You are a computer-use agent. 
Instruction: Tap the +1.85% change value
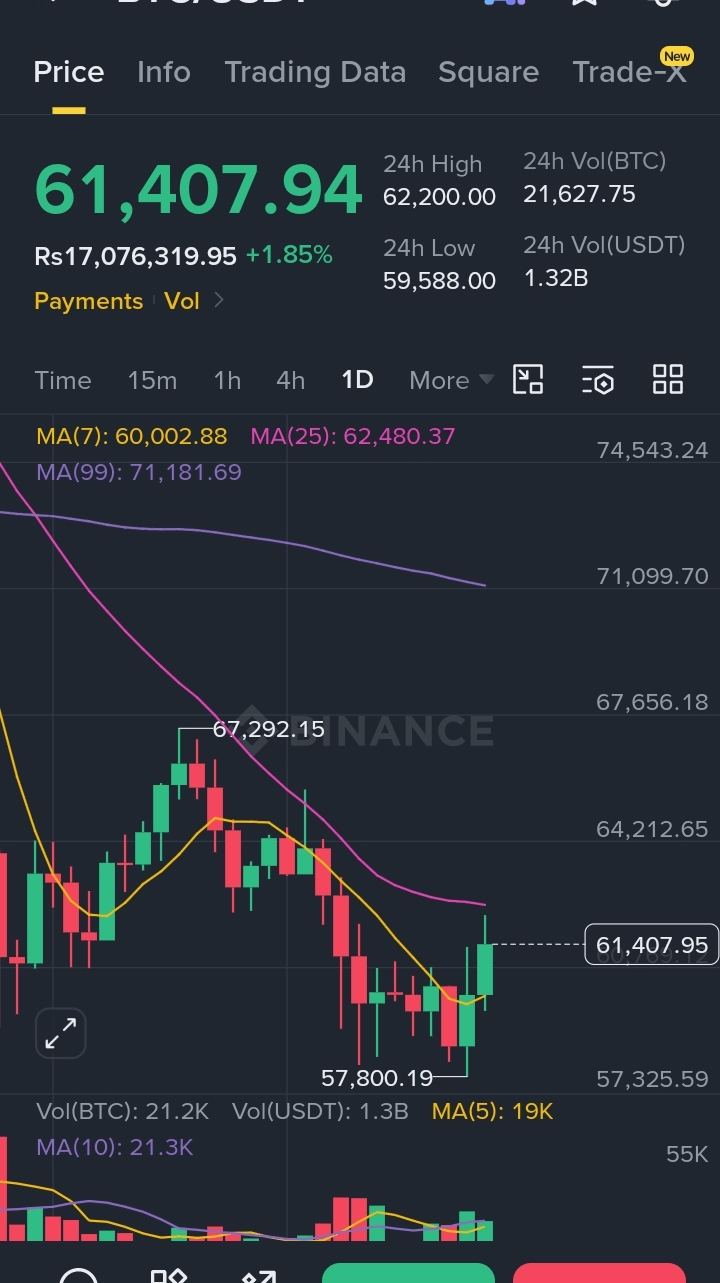pos(289,256)
